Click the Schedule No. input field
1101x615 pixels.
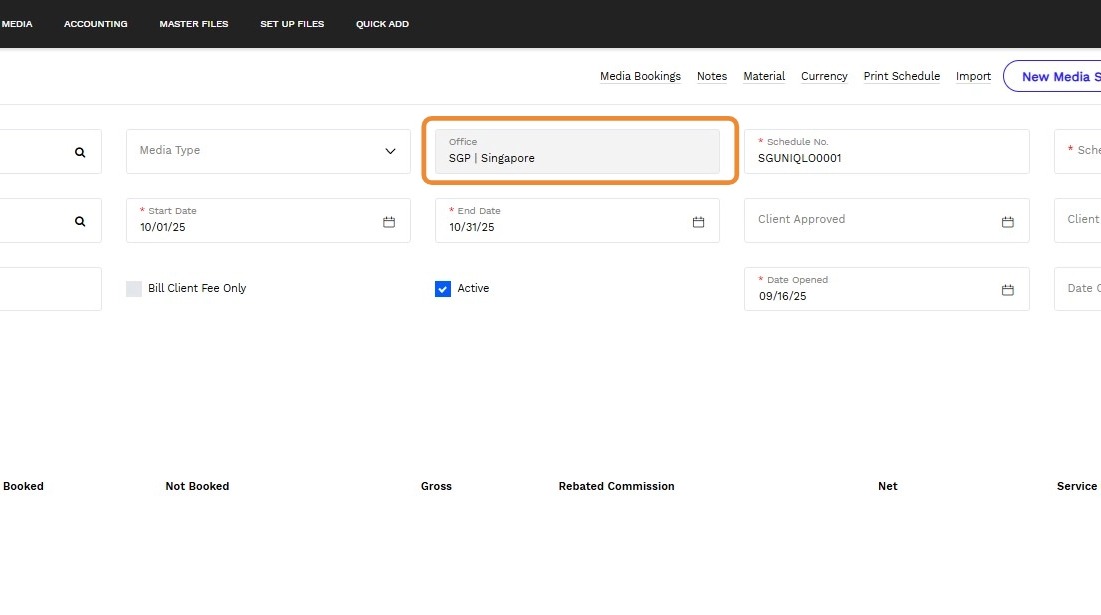point(886,158)
